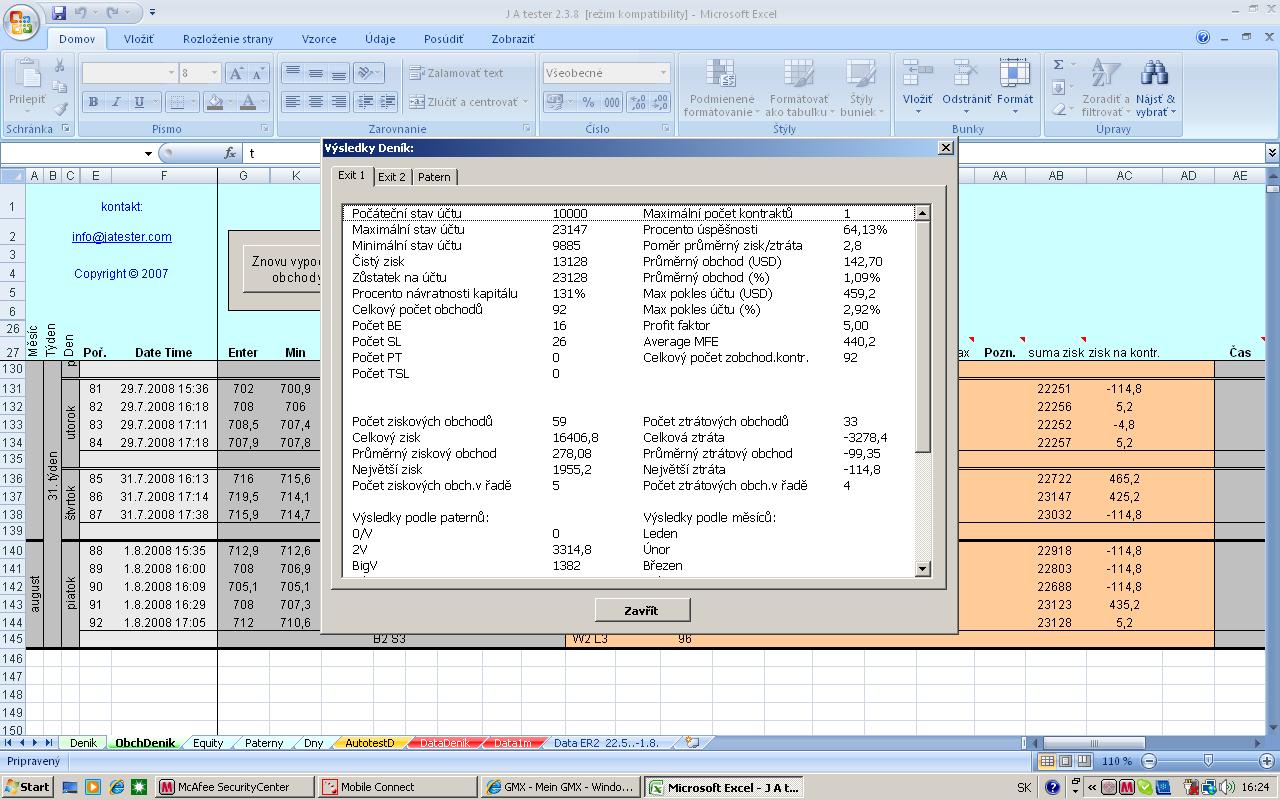Click the Zavřít button in dialog
1280x800 pixels.
click(x=642, y=610)
